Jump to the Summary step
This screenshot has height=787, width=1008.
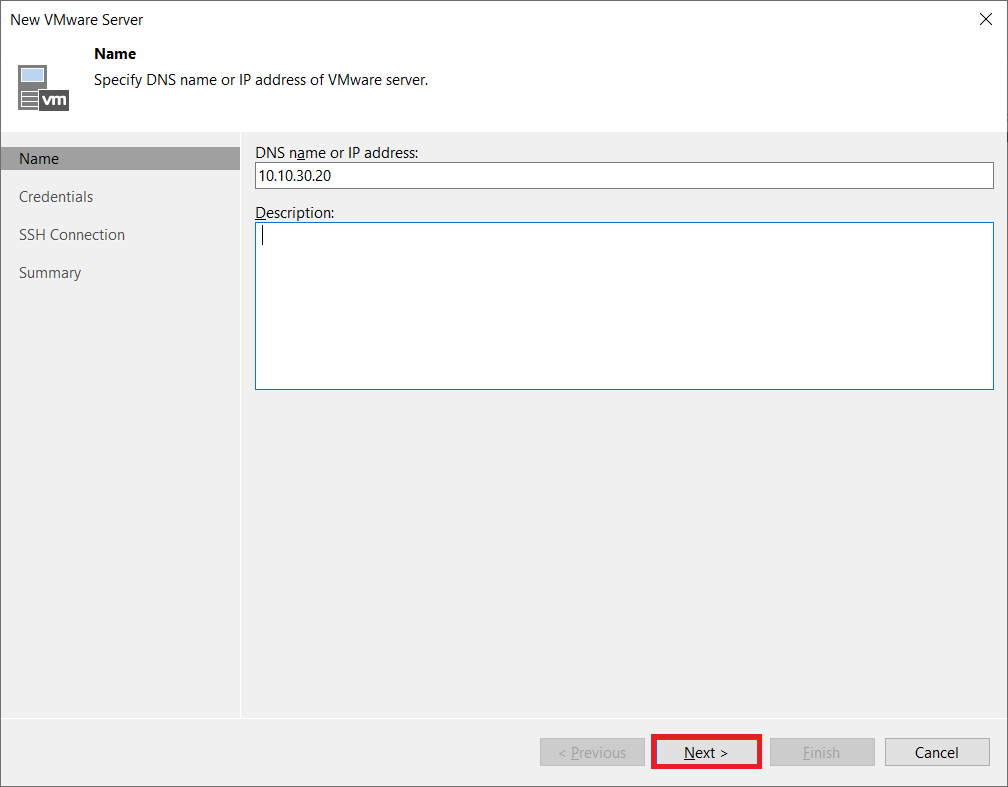[x=50, y=273]
